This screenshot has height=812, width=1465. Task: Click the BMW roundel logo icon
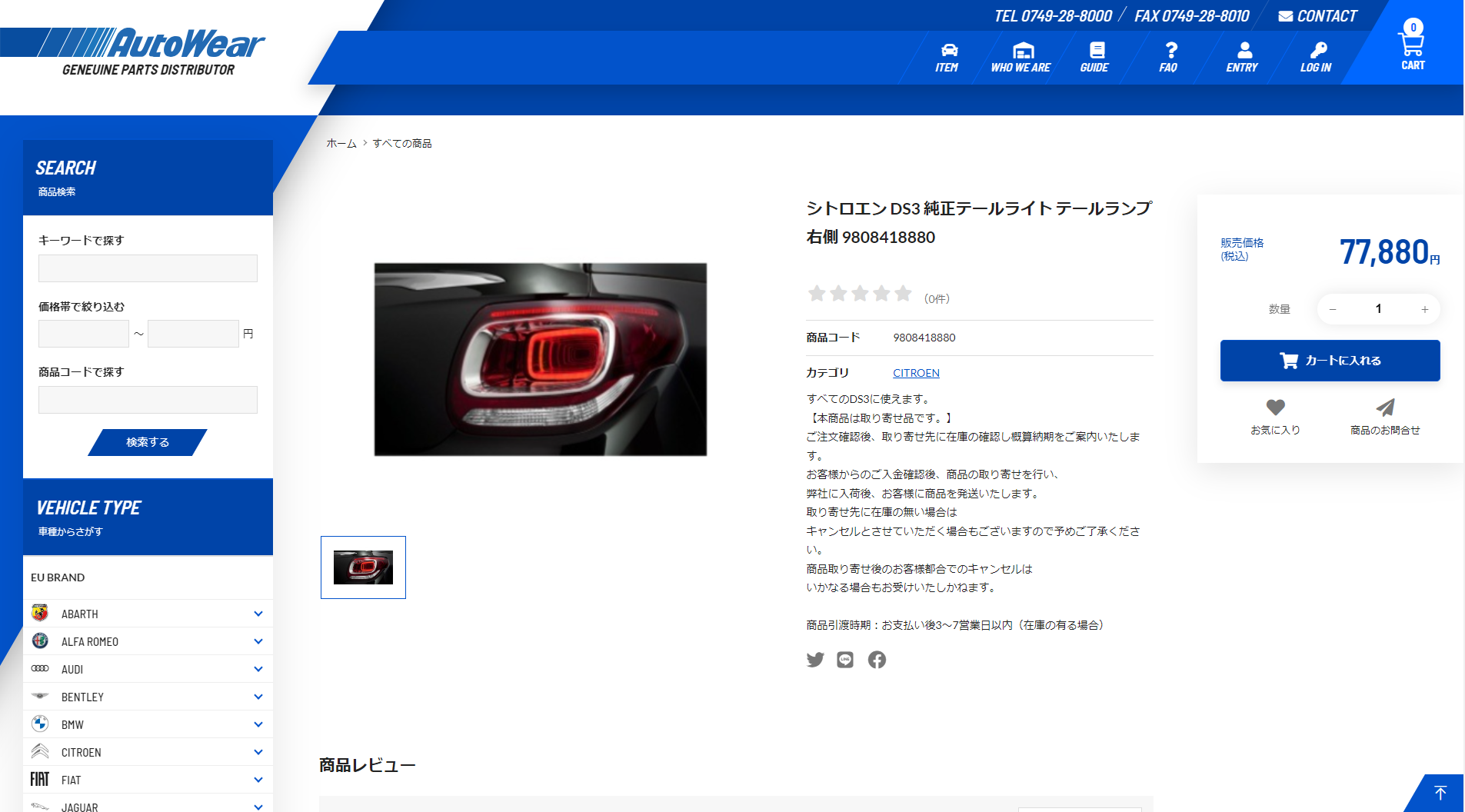40,724
